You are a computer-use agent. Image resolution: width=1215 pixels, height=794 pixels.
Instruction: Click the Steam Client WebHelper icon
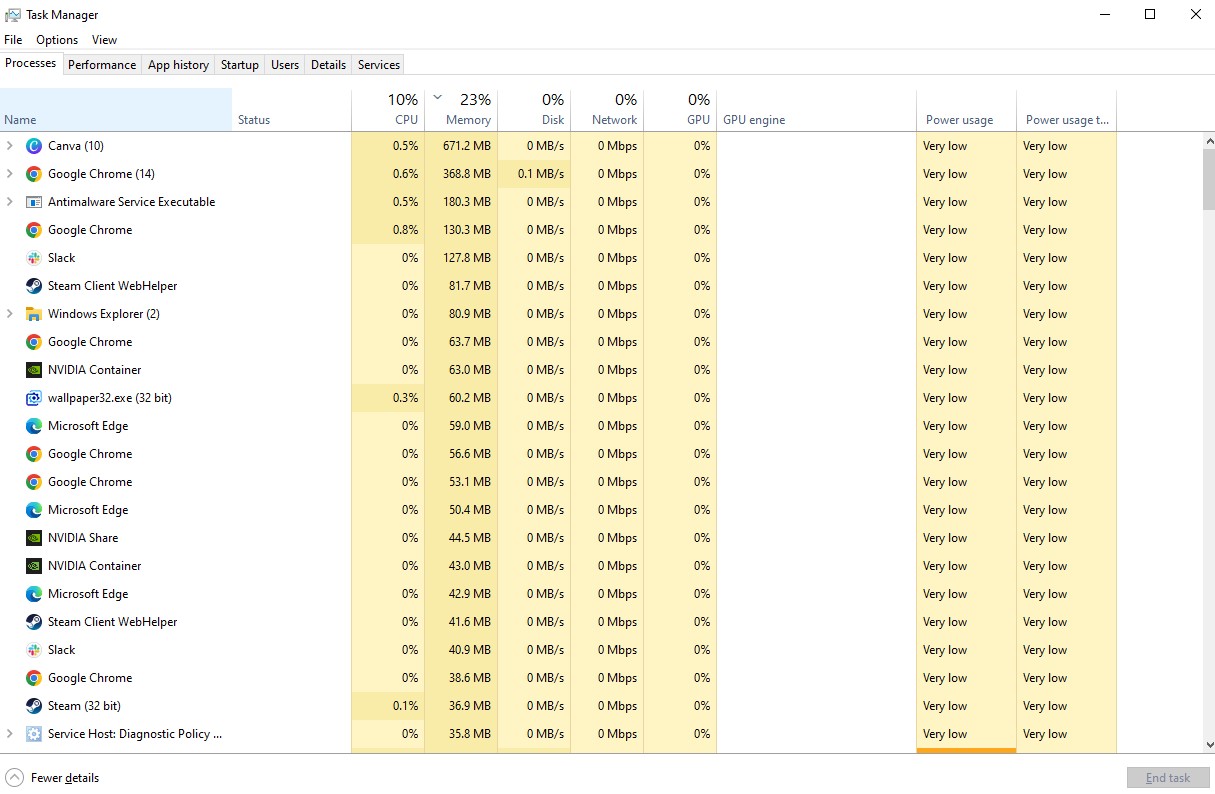tap(33, 286)
